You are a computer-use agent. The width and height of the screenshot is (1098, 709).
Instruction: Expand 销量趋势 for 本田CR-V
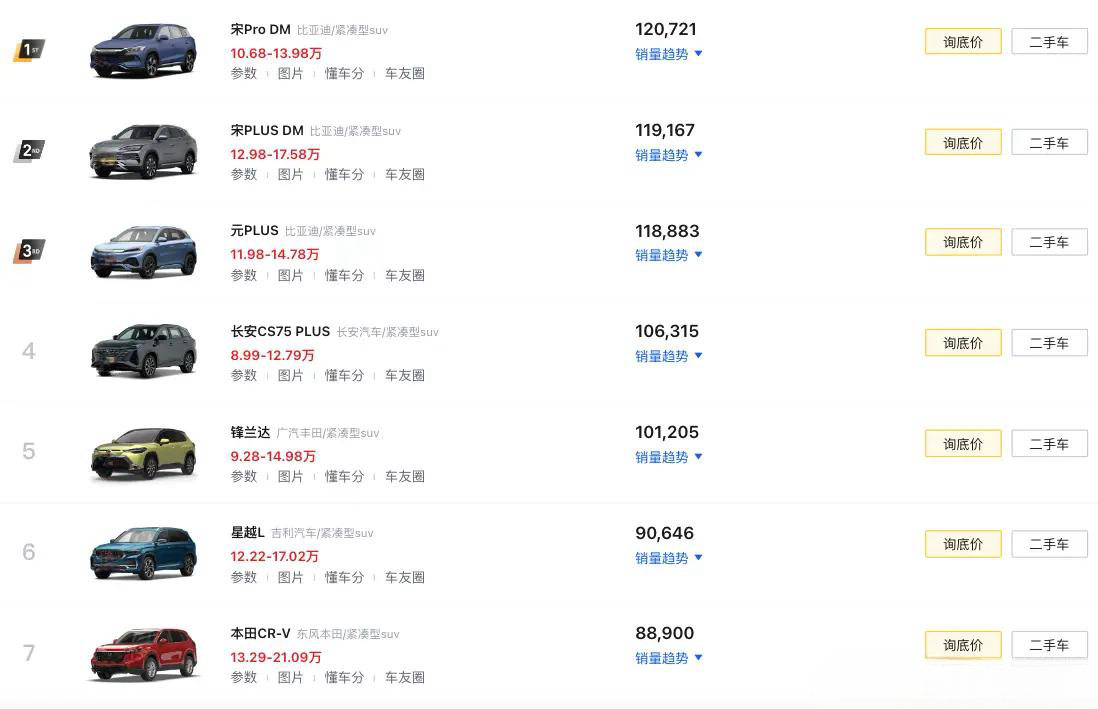pos(668,658)
